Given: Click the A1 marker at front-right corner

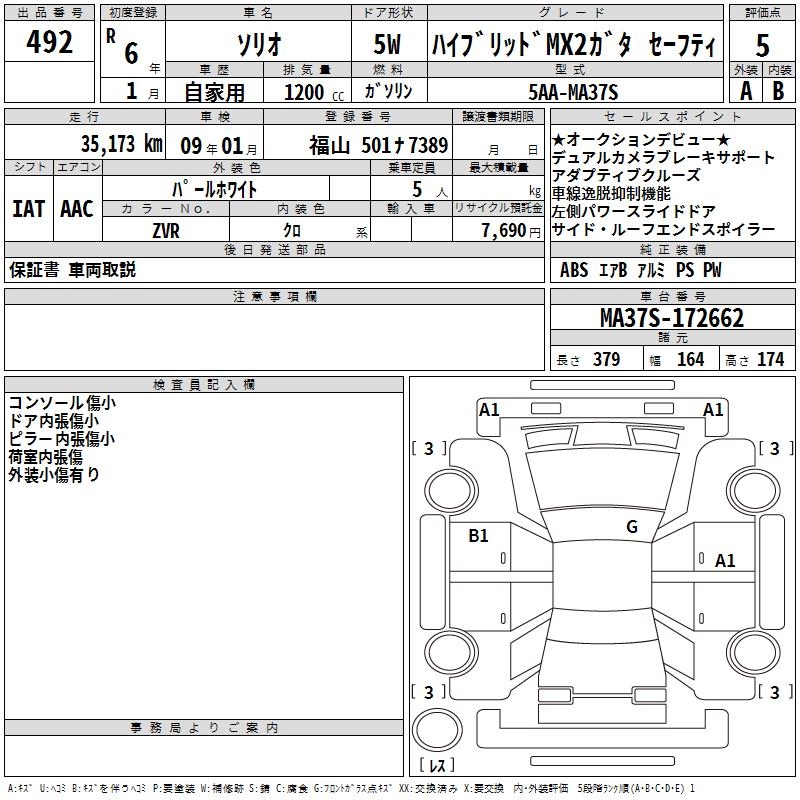Looking at the screenshot, I should tap(713, 409).
